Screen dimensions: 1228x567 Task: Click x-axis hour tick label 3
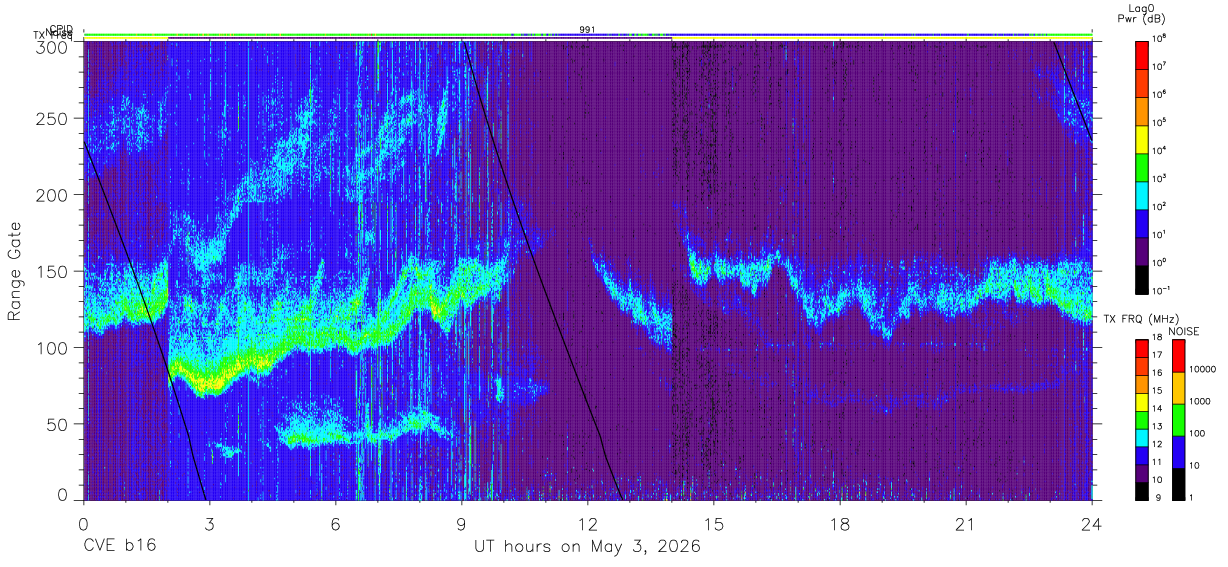(208, 524)
